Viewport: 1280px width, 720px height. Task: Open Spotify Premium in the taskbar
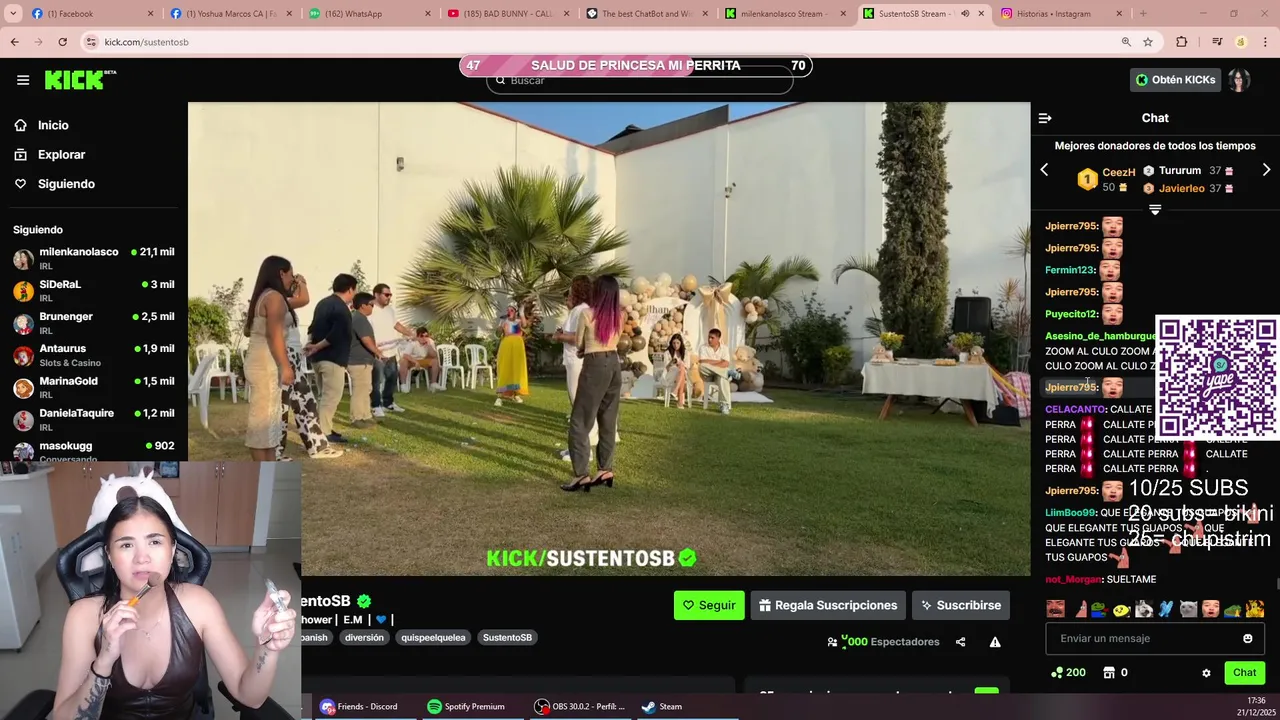click(x=466, y=706)
